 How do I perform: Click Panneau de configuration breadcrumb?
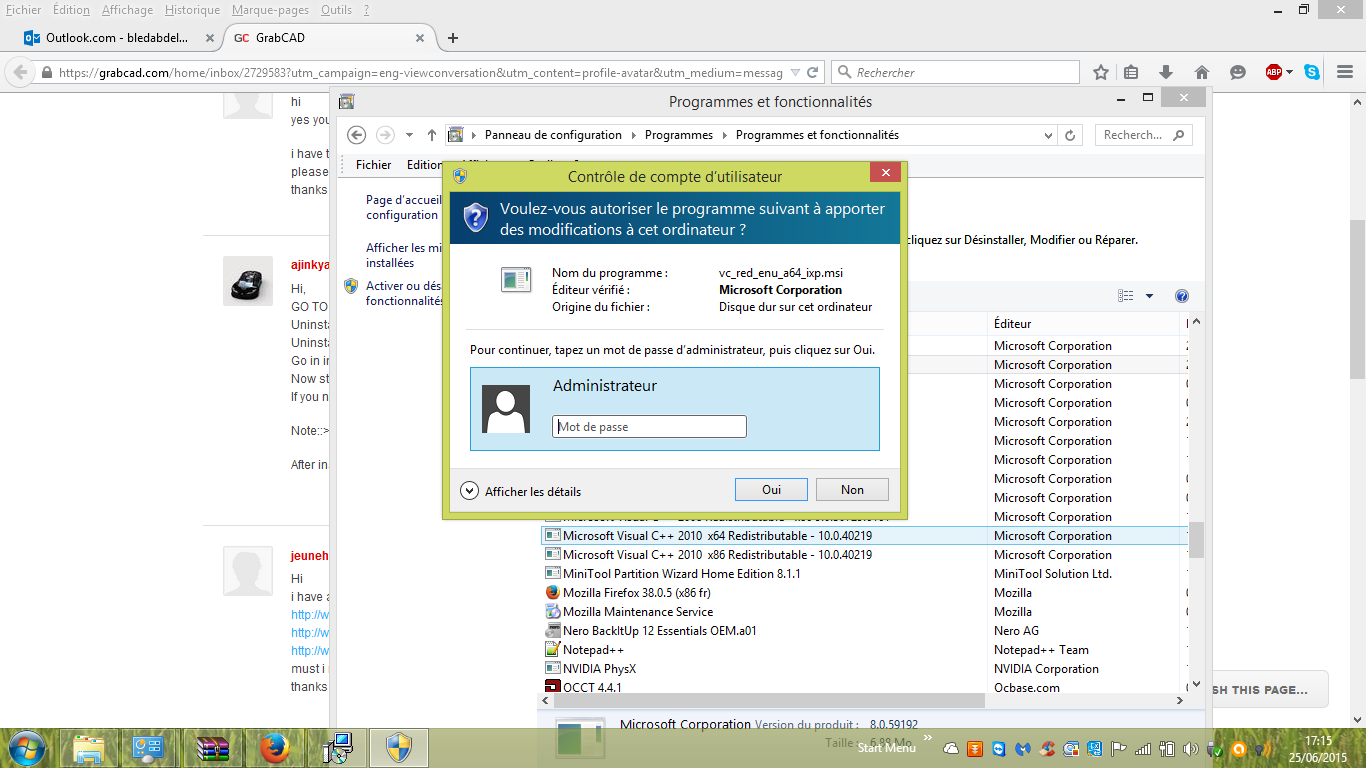tap(553, 135)
